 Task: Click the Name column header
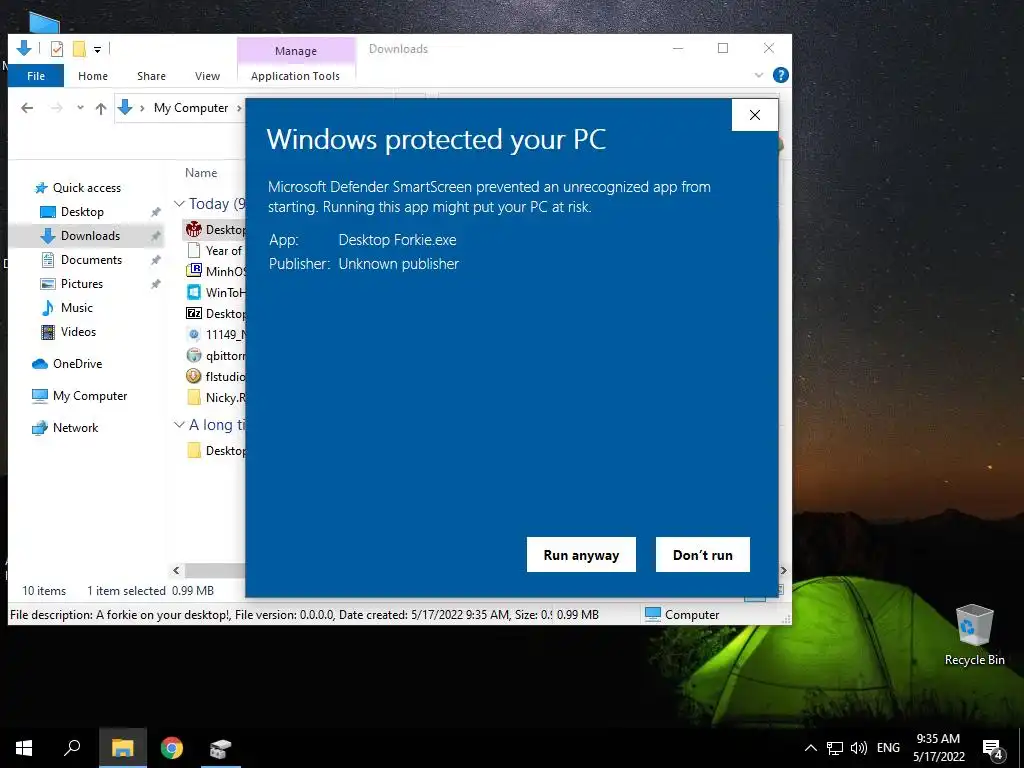(x=201, y=173)
